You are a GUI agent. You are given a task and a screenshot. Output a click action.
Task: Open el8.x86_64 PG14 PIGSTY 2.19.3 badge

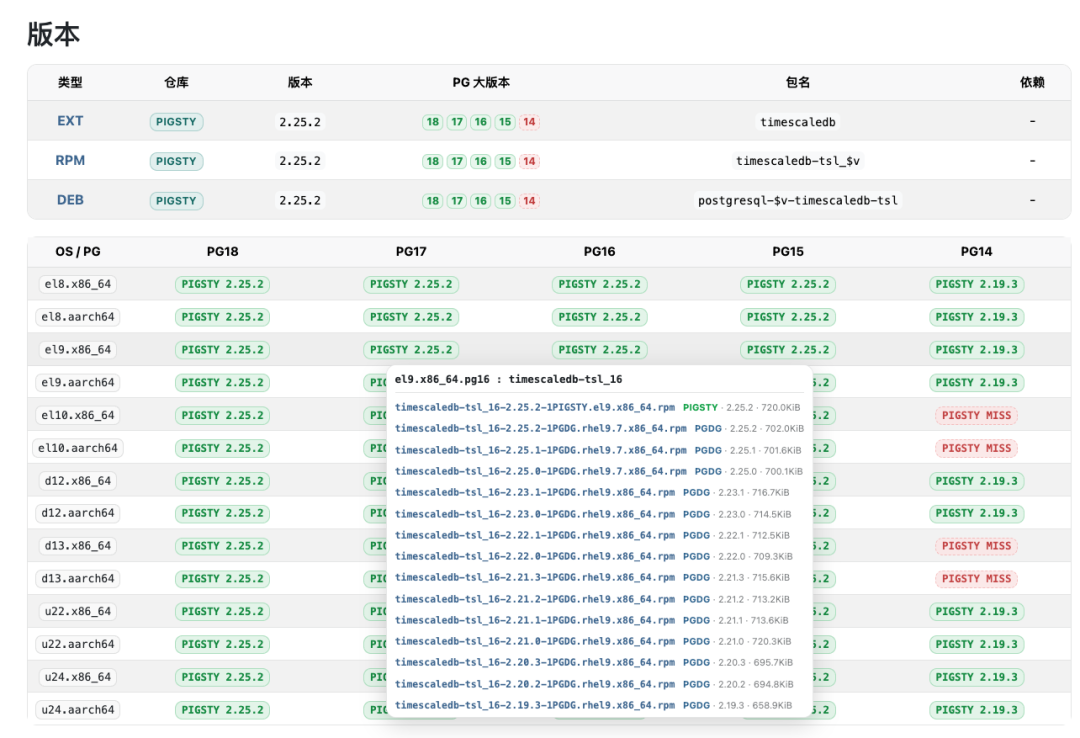977,284
